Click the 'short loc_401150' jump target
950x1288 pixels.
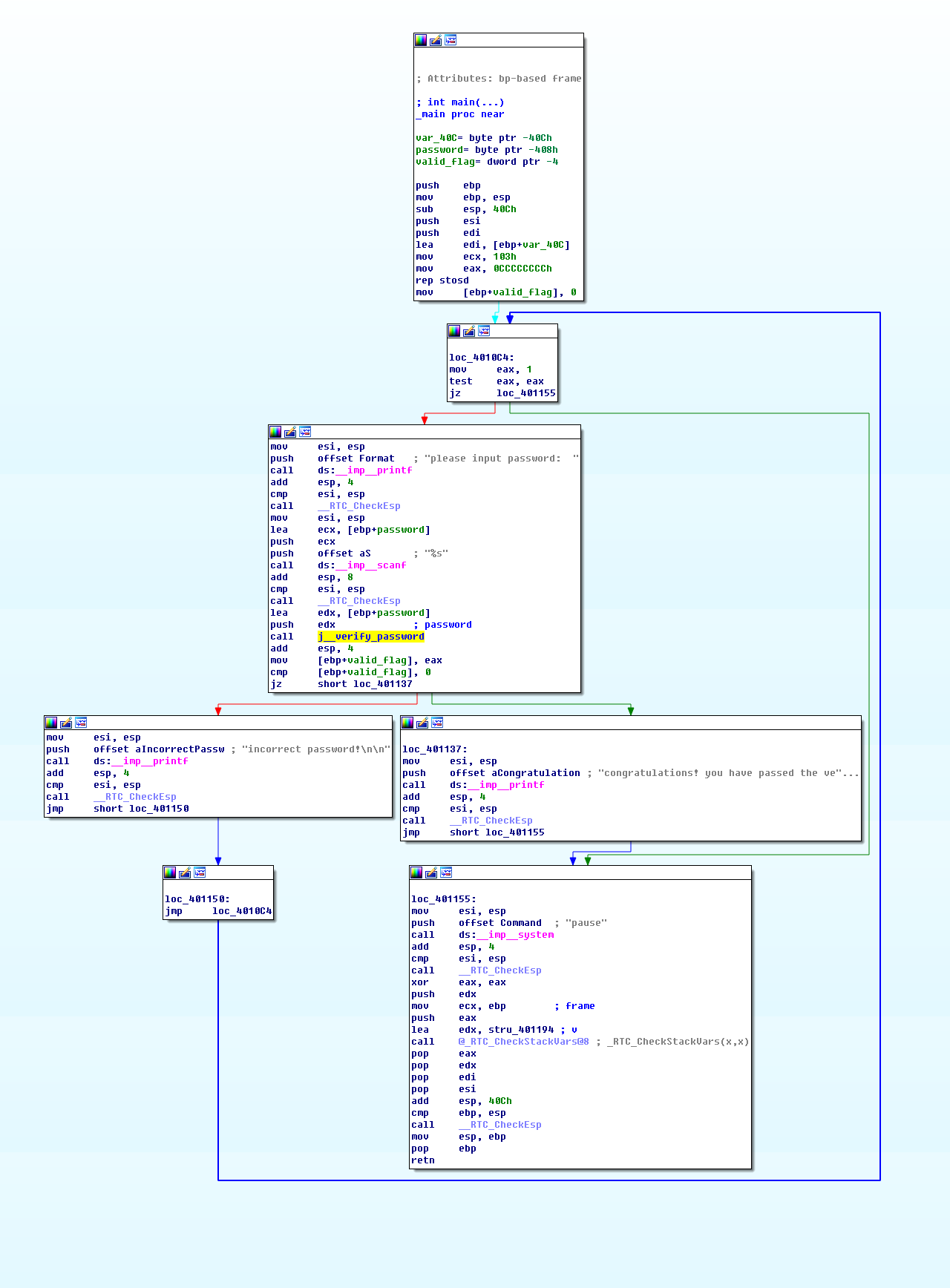pyautogui.click(x=141, y=809)
